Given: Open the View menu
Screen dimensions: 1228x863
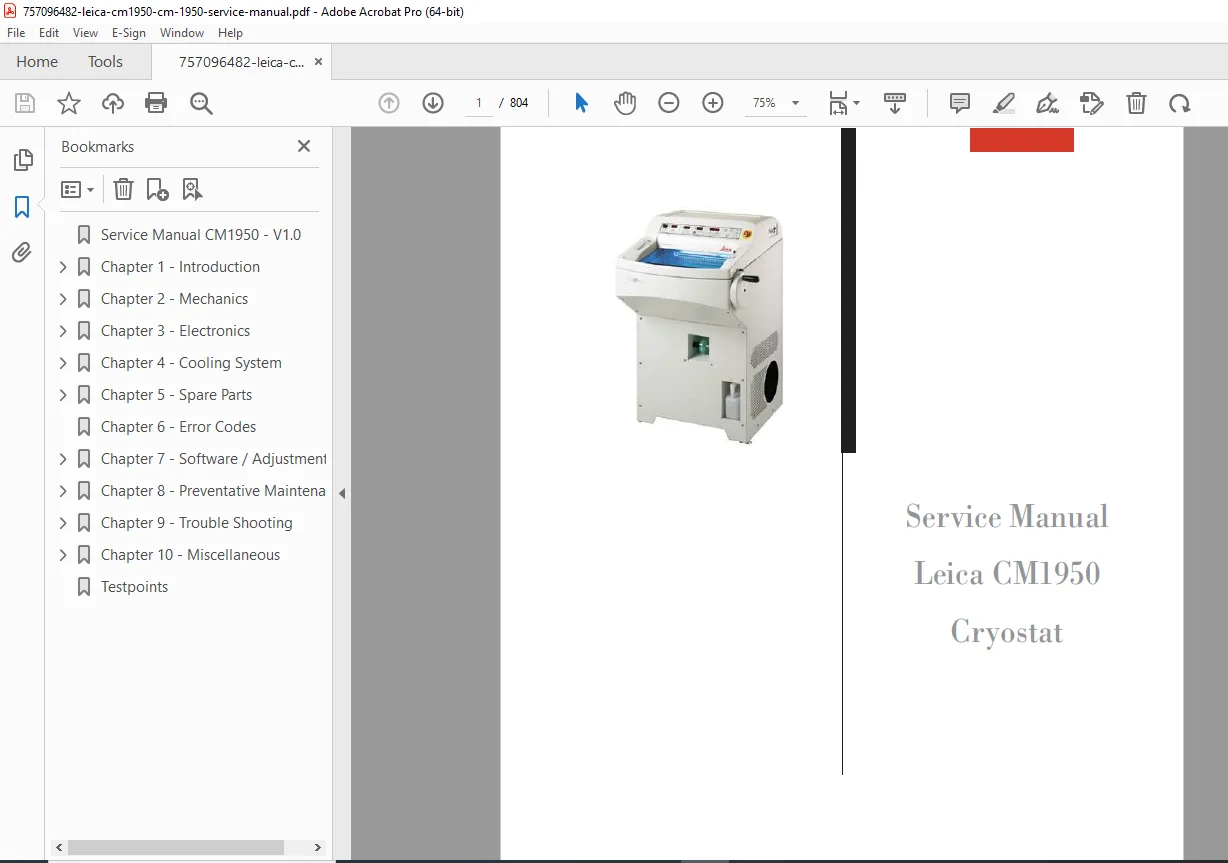Looking at the screenshot, I should [86, 33].
